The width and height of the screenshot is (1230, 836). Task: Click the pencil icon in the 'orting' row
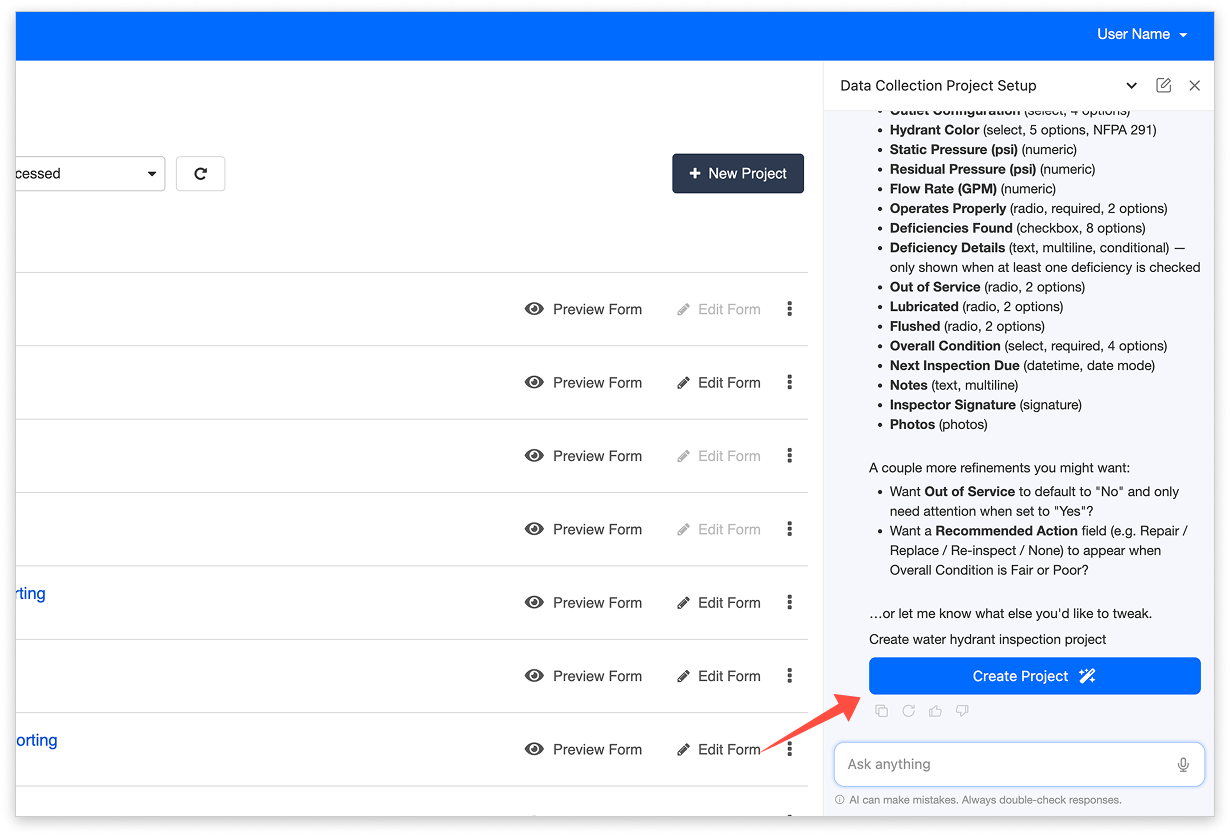pyautogui.click(x=683, y=749)
